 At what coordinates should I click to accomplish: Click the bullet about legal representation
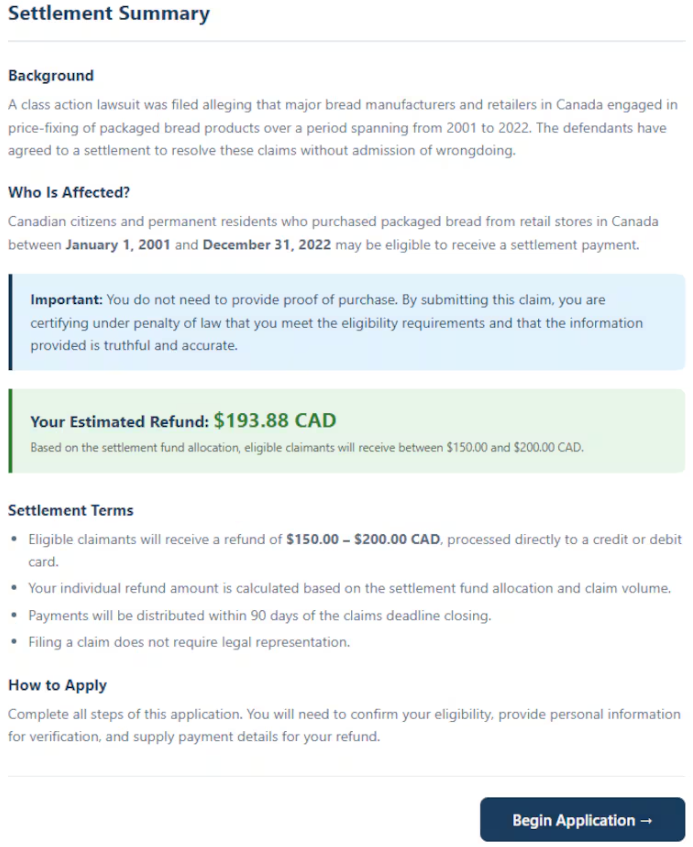[189, 642]
